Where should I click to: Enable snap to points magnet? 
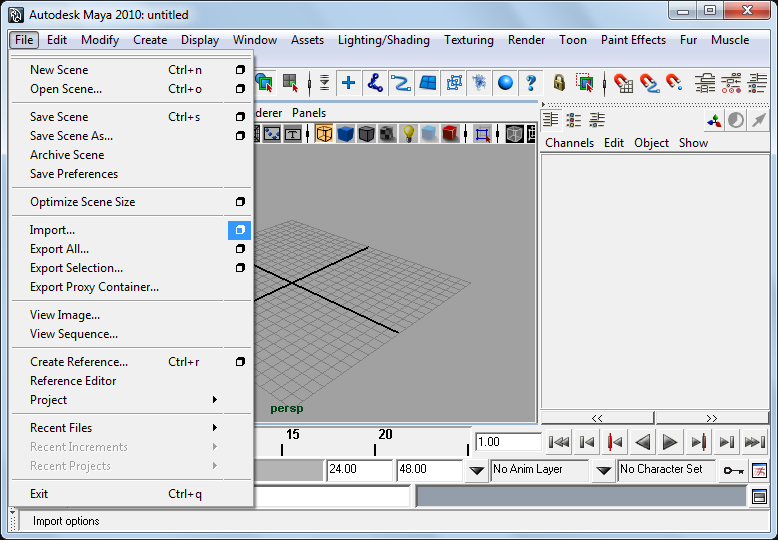click(x=674, y=83)
